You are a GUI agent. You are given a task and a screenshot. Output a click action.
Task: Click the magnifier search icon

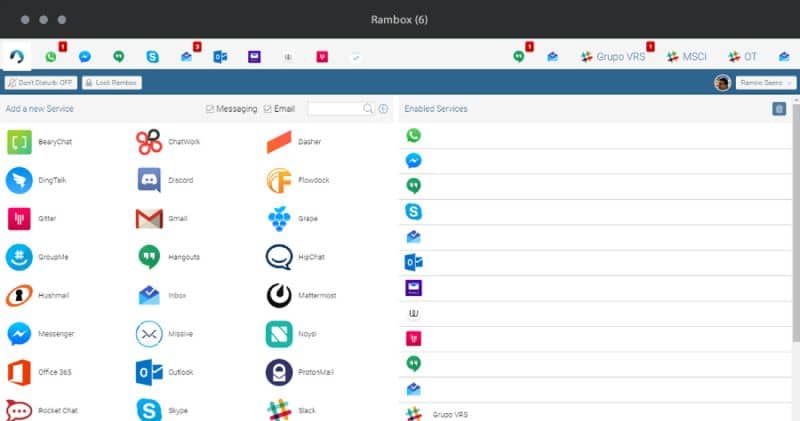368,109
